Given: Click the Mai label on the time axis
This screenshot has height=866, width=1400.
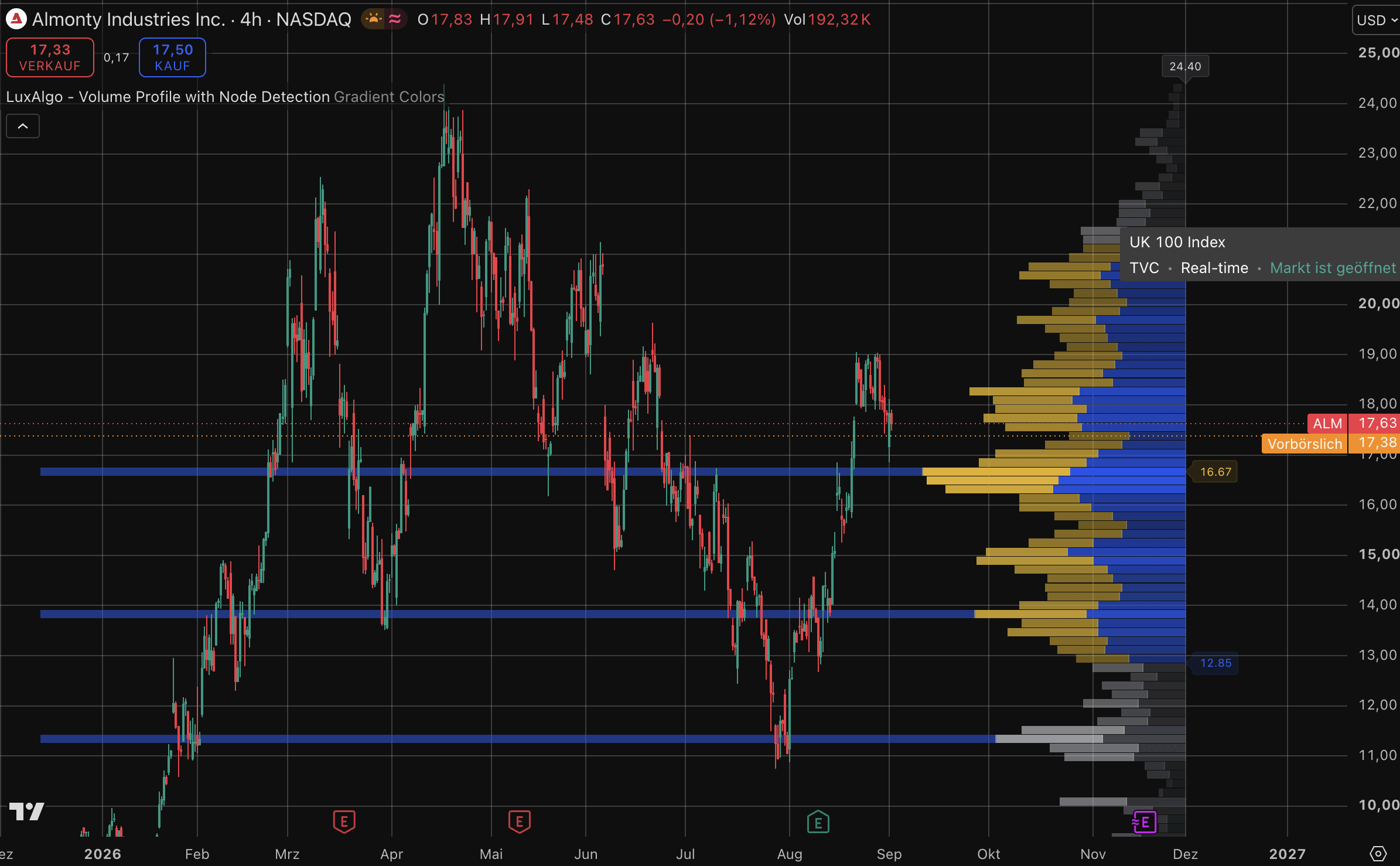Looking at the screenshot, I should tap(491, 854).
